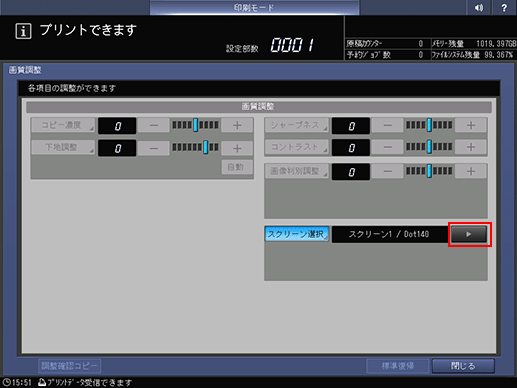This screenshot has height=388, width=517.
Task: Increase 下地調整 with plus button
Action: click(237, 148)
